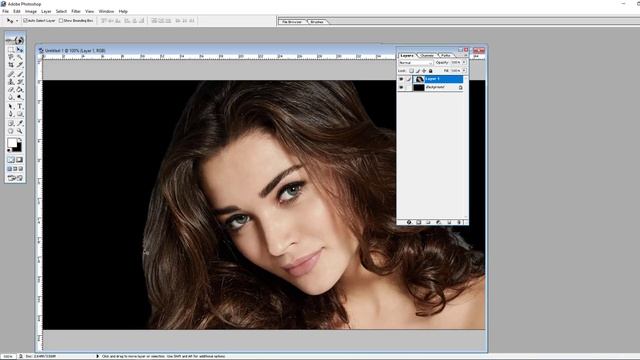The width and height of the screenshot is (640, 360).
Task: Switch to Standard editing mode
Action: click(x=11, y=160)
